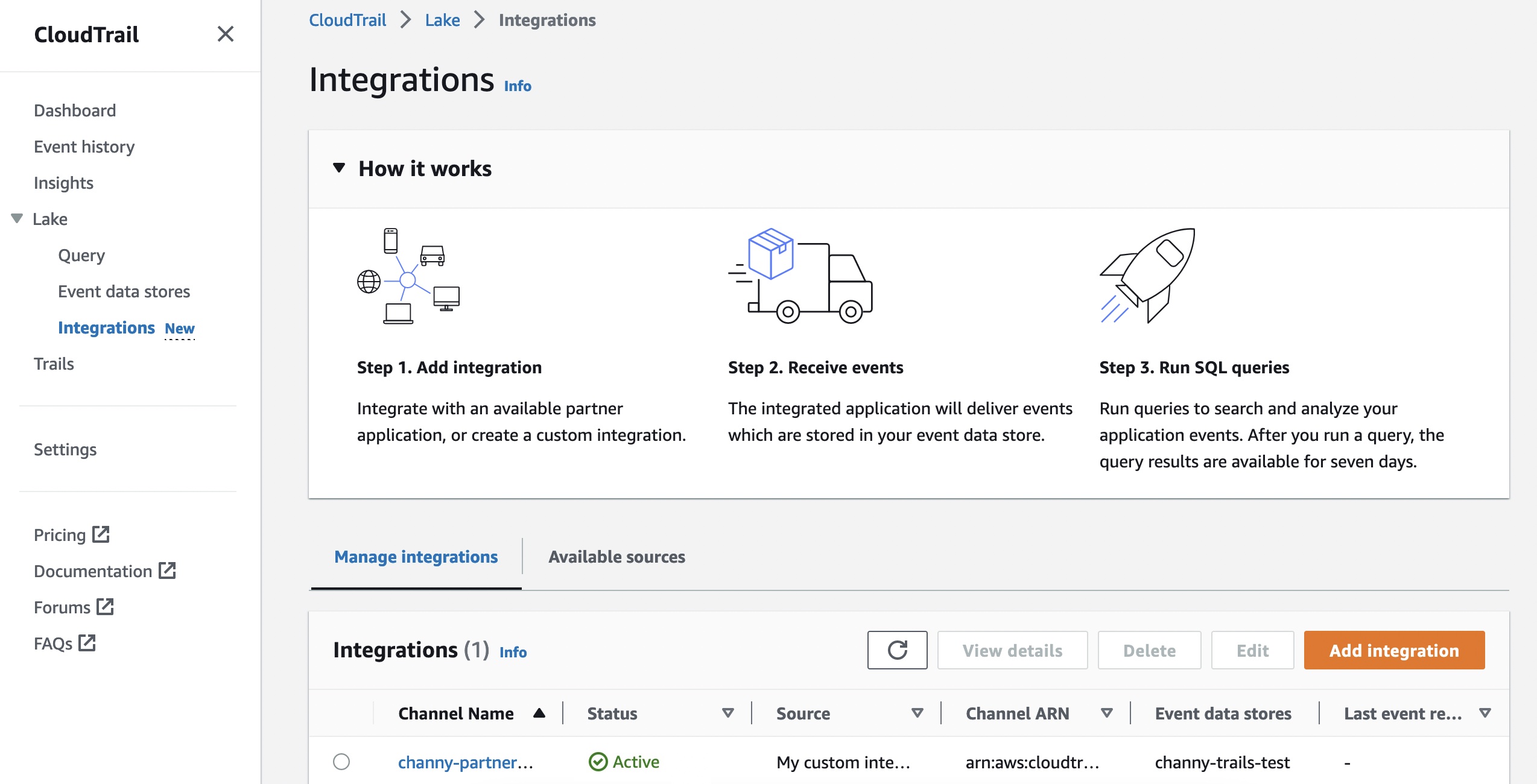Screen dimensions: 1537x784
Task: Click the refresh icon for integrations list
Action: 897,650
